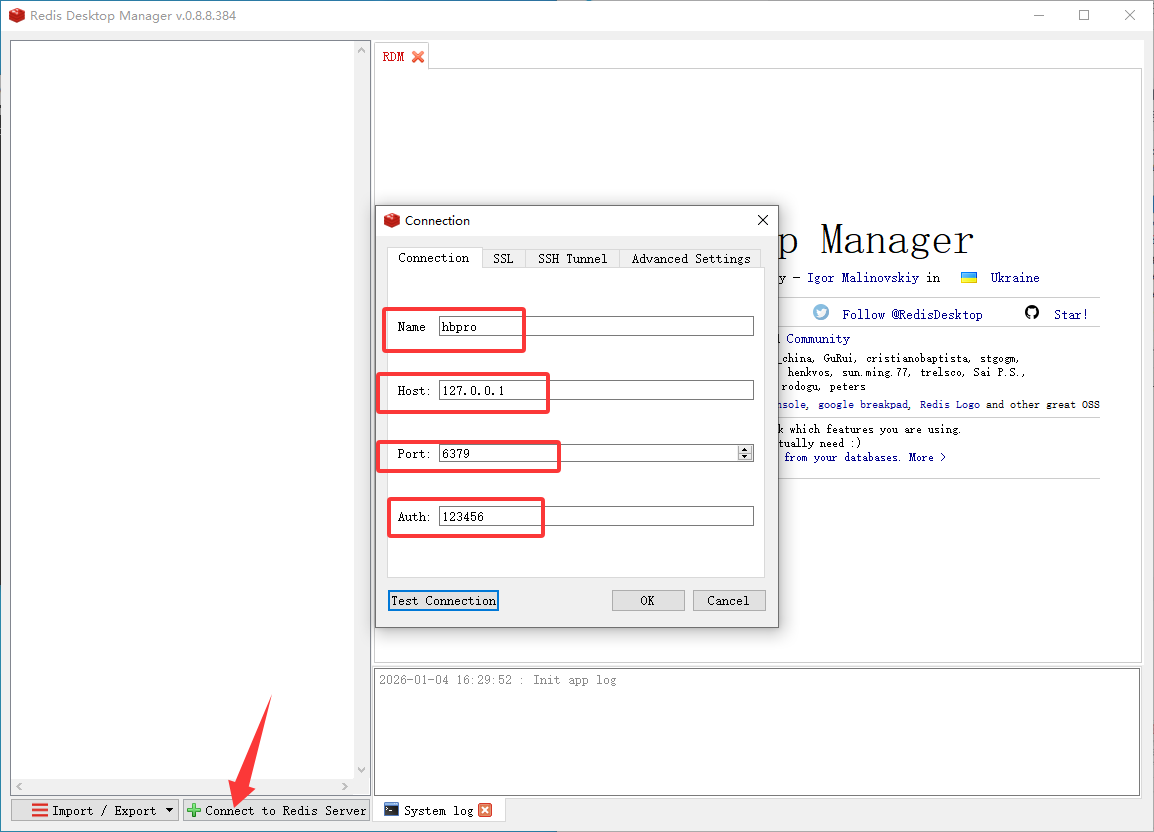Click Connect to Redis Server button
Screen dimensions: 1154x832
[277, 810]
